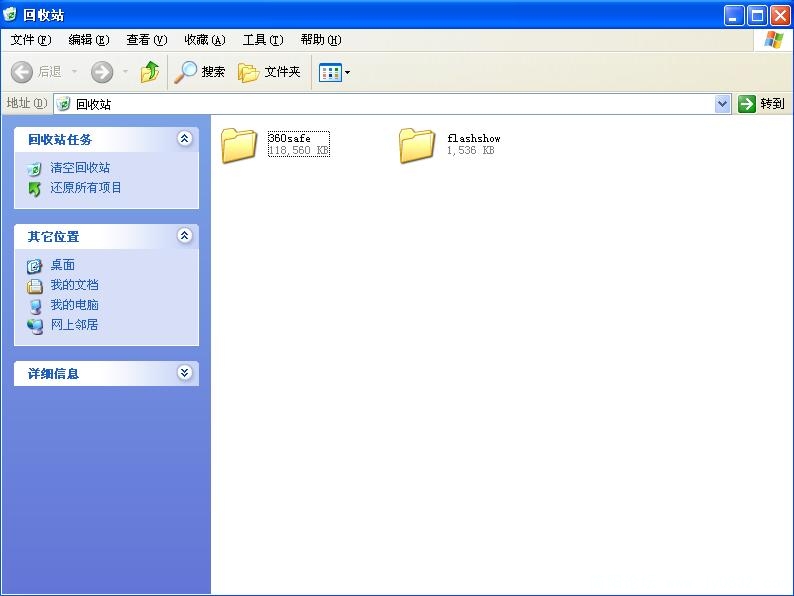Expand the address bar dropdown list

[x=723, y=104]
